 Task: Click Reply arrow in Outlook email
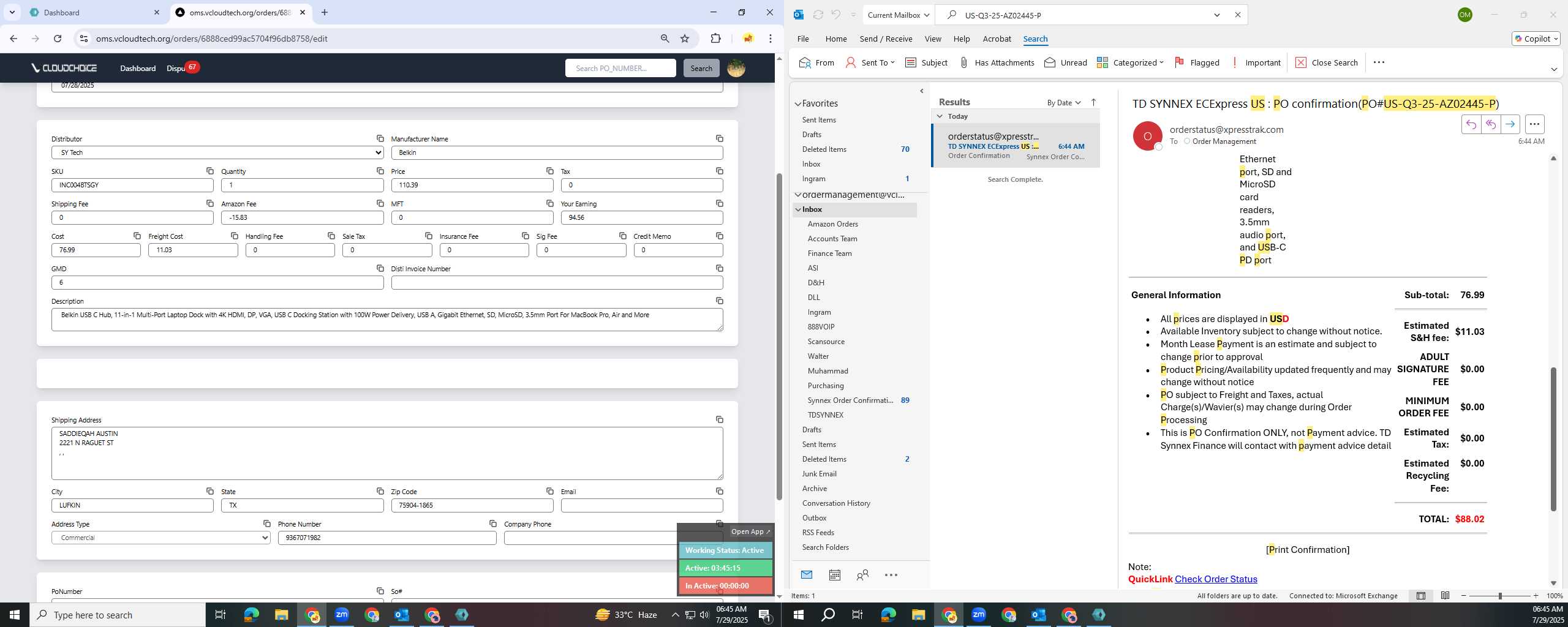pos(1471,124)
